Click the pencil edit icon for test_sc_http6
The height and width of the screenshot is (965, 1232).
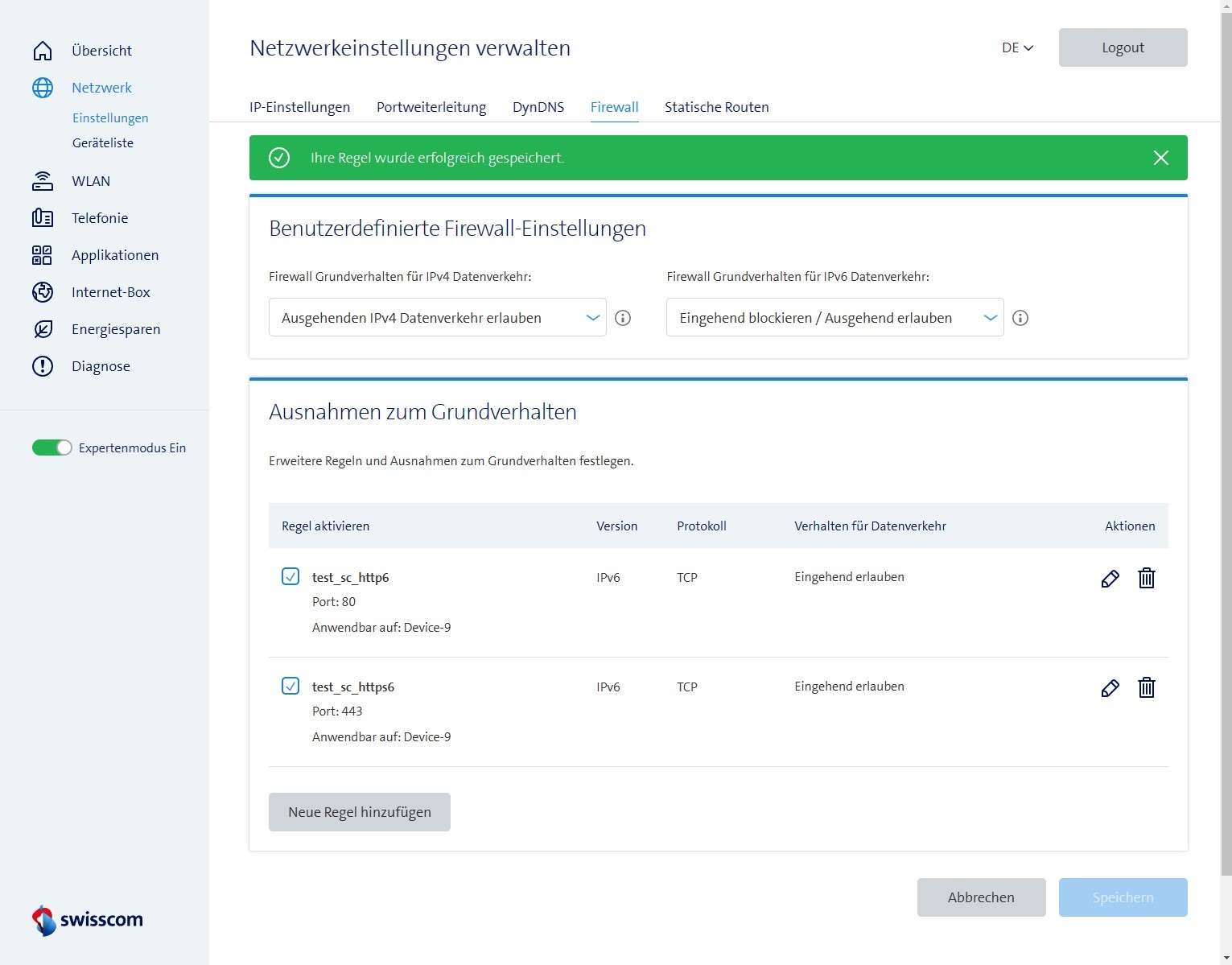(1110, 579)
